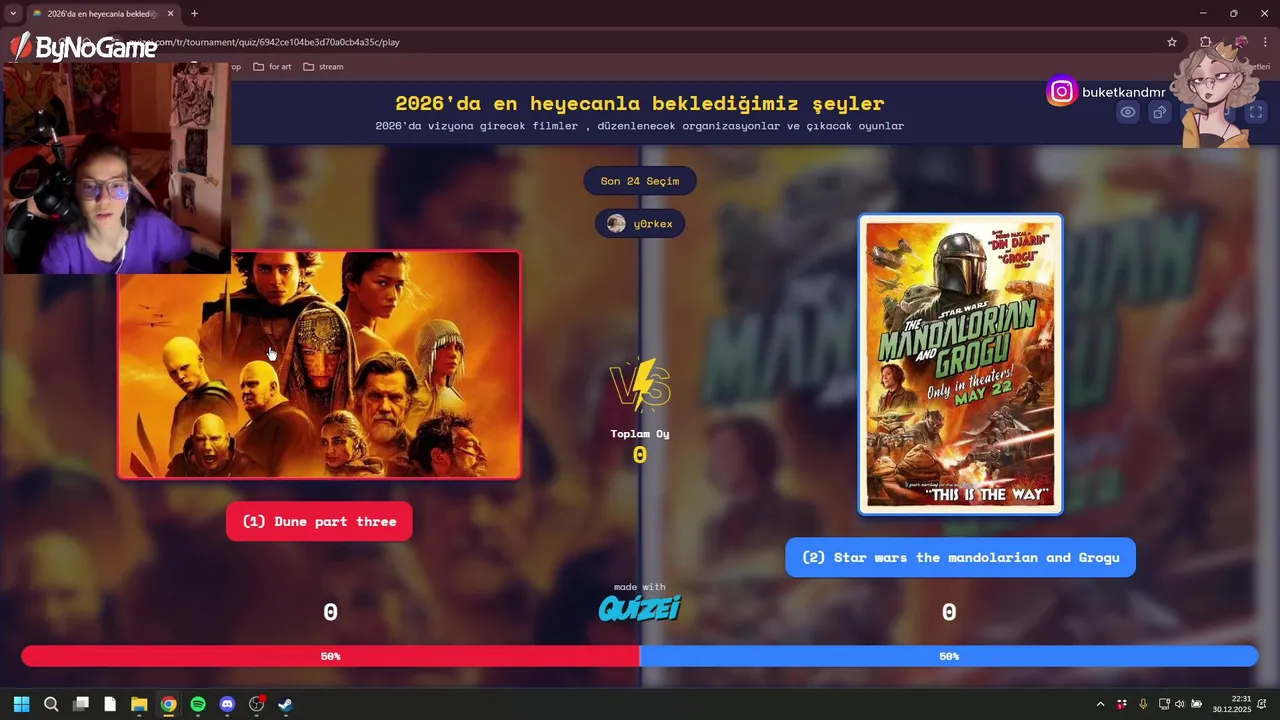Open Discord from the taskbar
This screenshot has height=720, width=1280.
point(227,704)
